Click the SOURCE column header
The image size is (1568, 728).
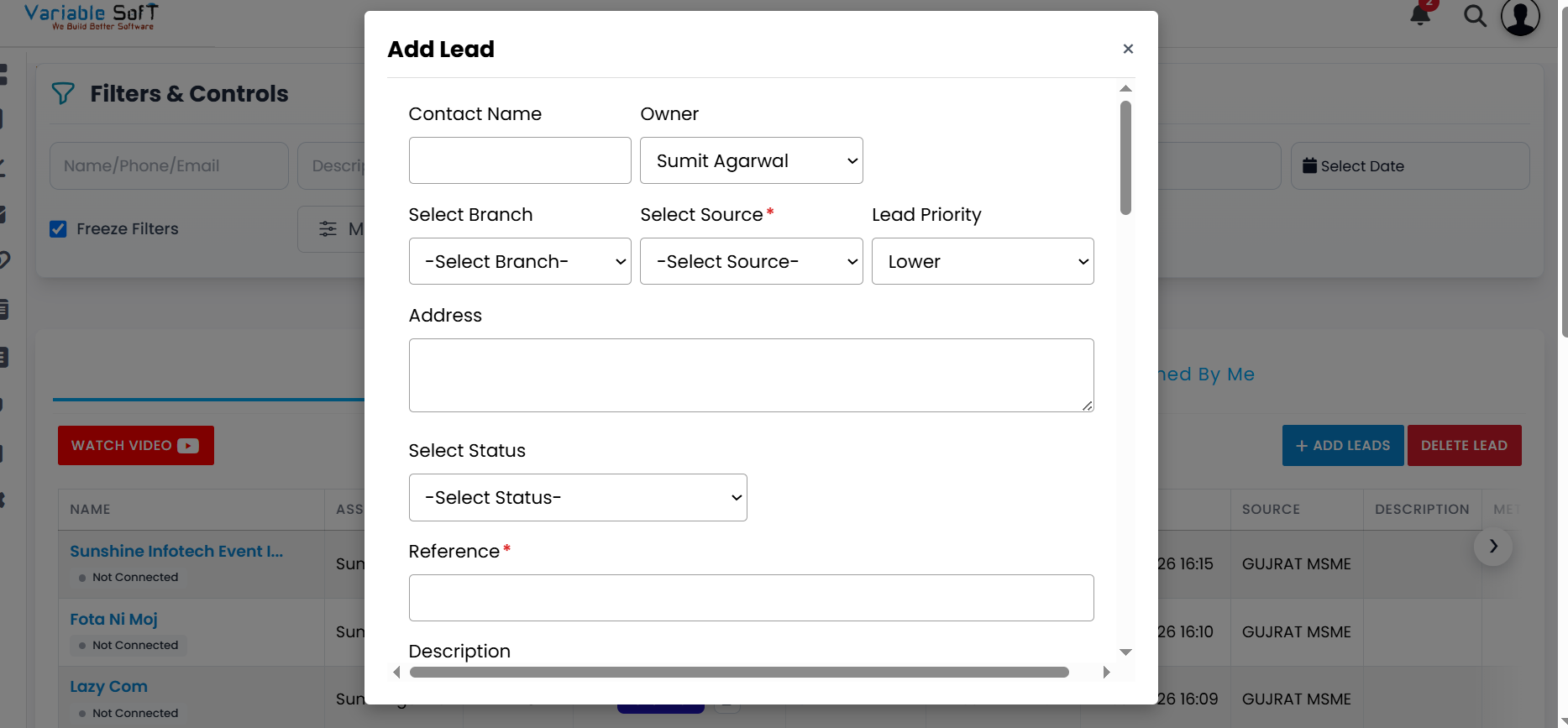[1271, 509]
